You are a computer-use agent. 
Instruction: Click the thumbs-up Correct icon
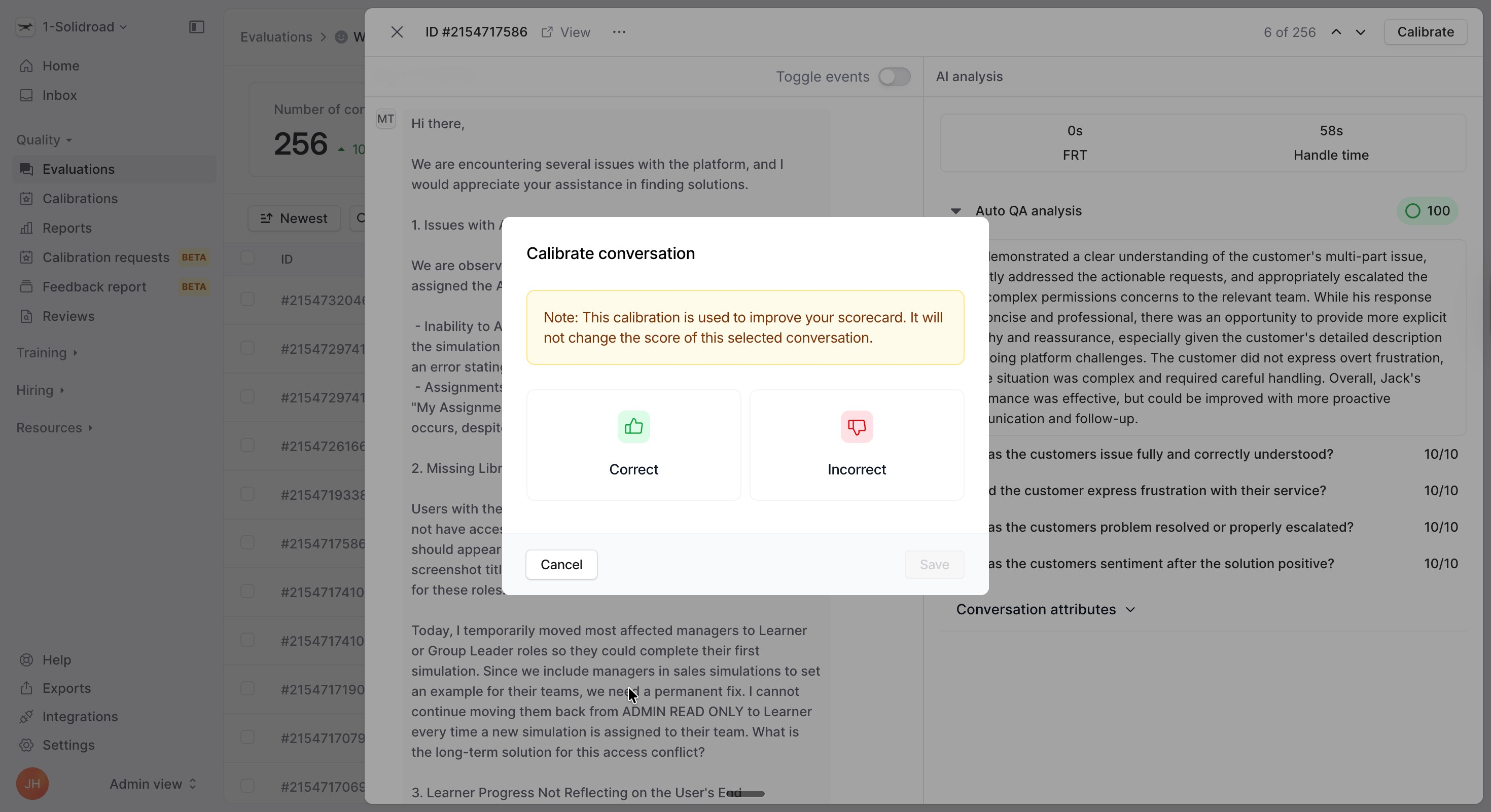633,427
